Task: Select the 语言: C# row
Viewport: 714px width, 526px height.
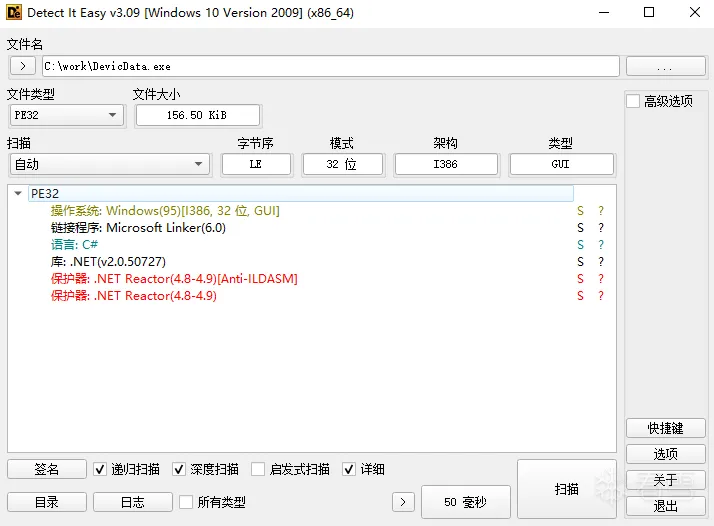Action: pyautogui.click(x=74, y=245)
